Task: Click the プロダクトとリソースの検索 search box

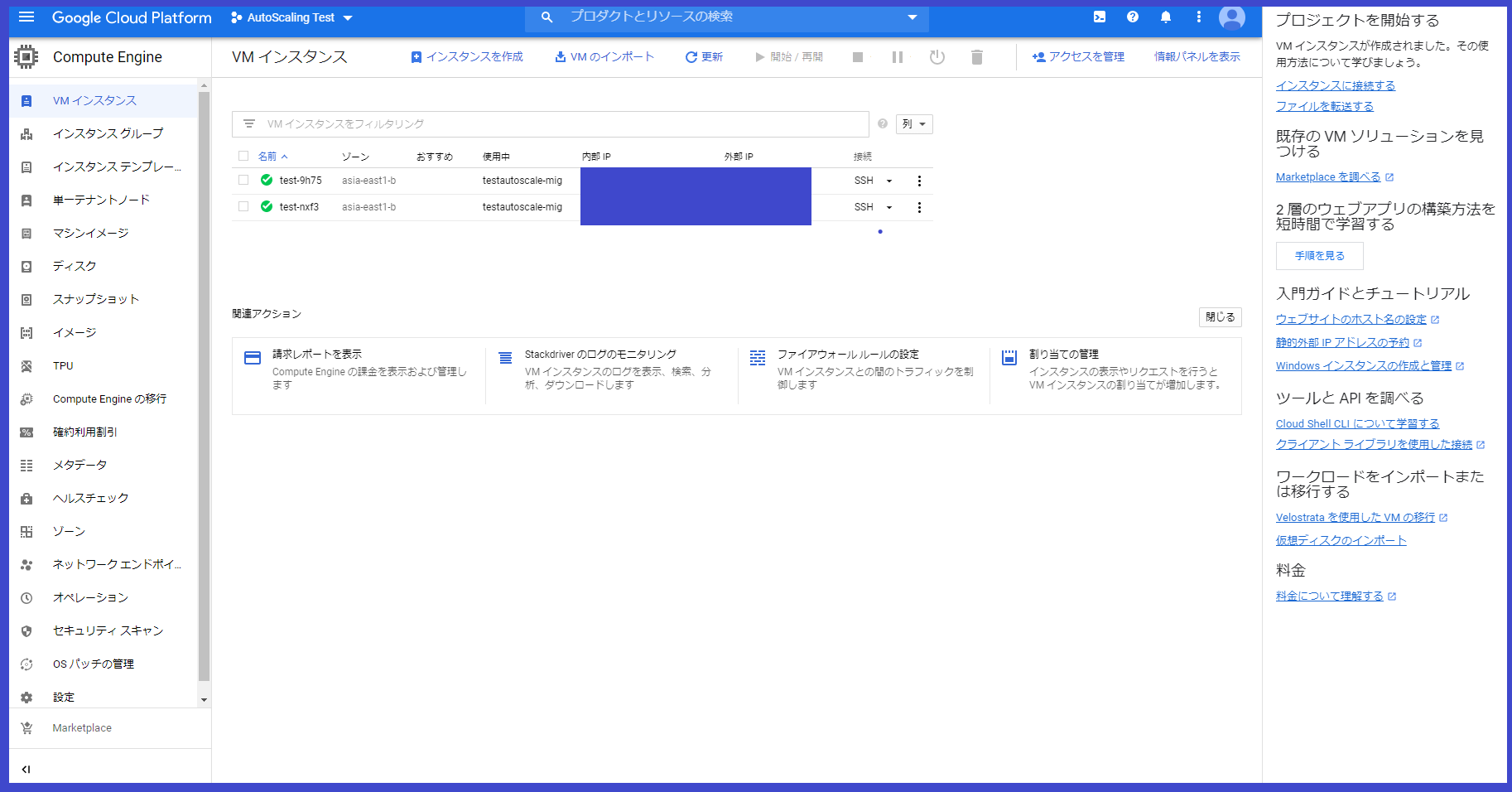Action: point(727,17)
